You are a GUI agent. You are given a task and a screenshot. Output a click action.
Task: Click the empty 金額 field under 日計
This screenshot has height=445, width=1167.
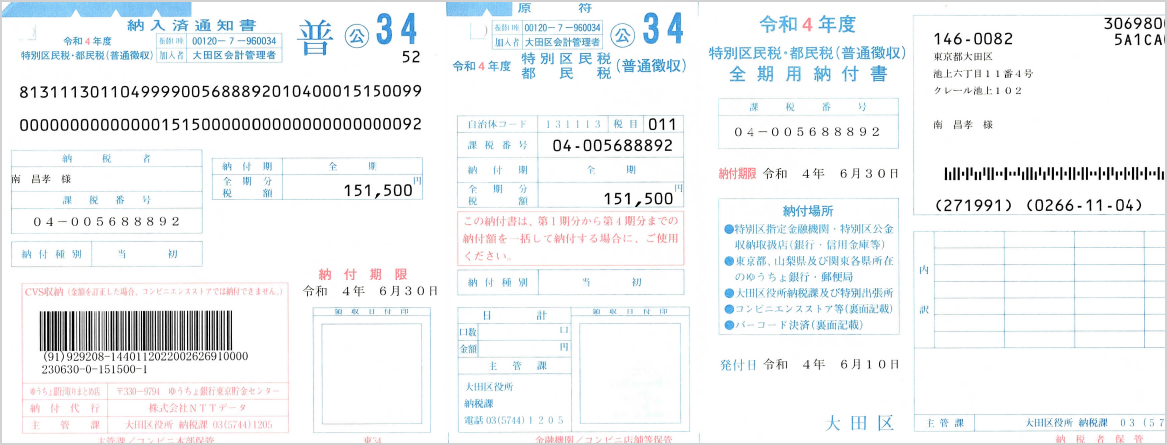(x=525, y=348)
